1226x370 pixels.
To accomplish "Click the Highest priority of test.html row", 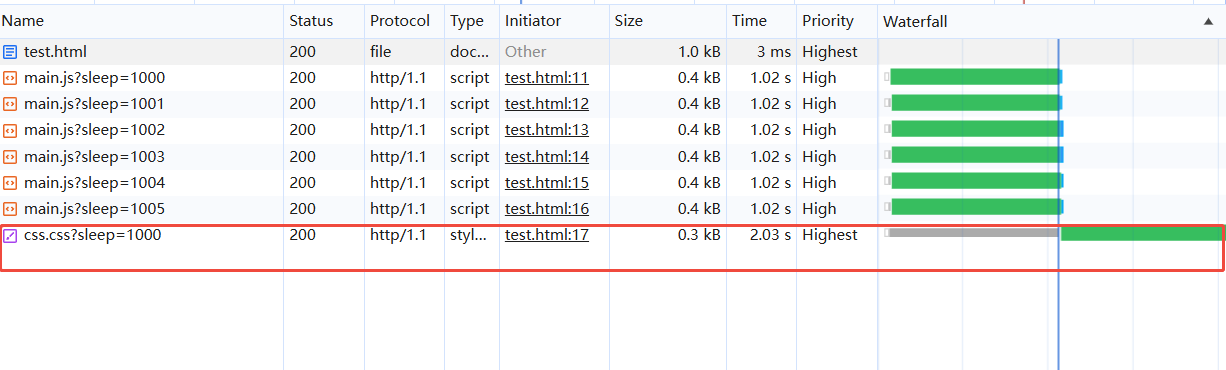I will (x=830, y=52).
